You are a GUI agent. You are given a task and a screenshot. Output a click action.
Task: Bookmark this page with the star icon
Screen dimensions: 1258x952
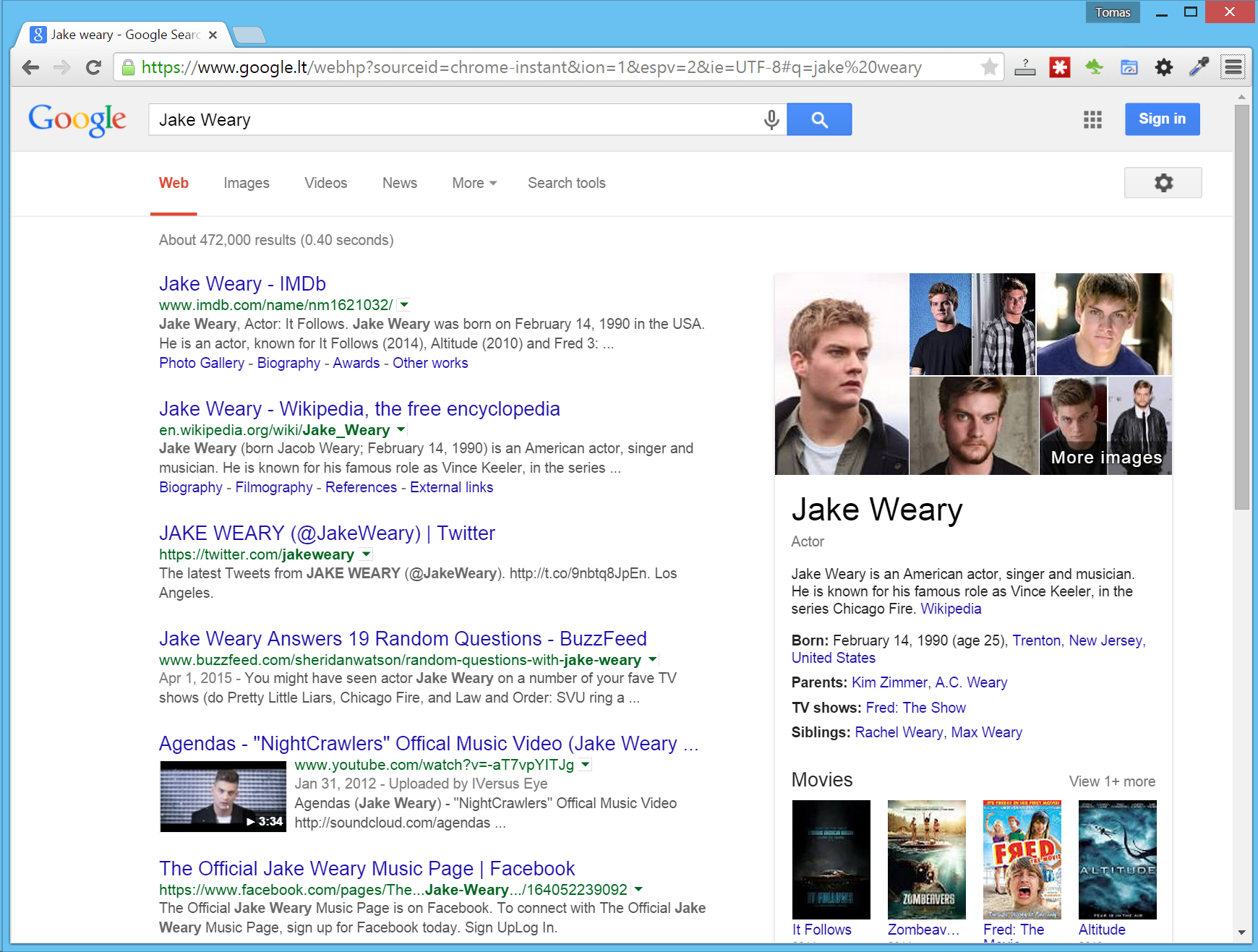[x=989, y=67]
